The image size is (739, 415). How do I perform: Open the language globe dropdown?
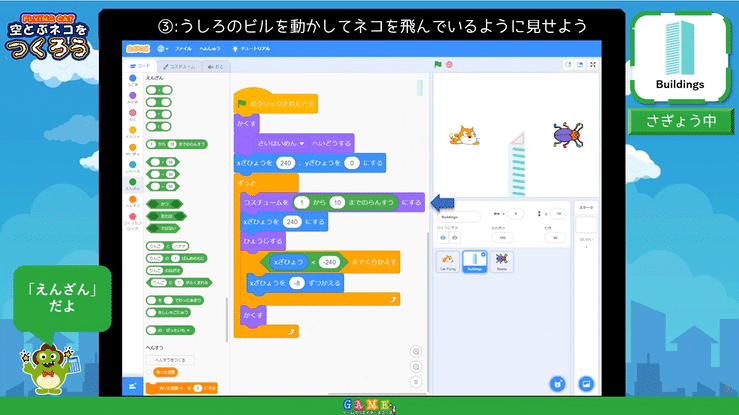(163, 49)
